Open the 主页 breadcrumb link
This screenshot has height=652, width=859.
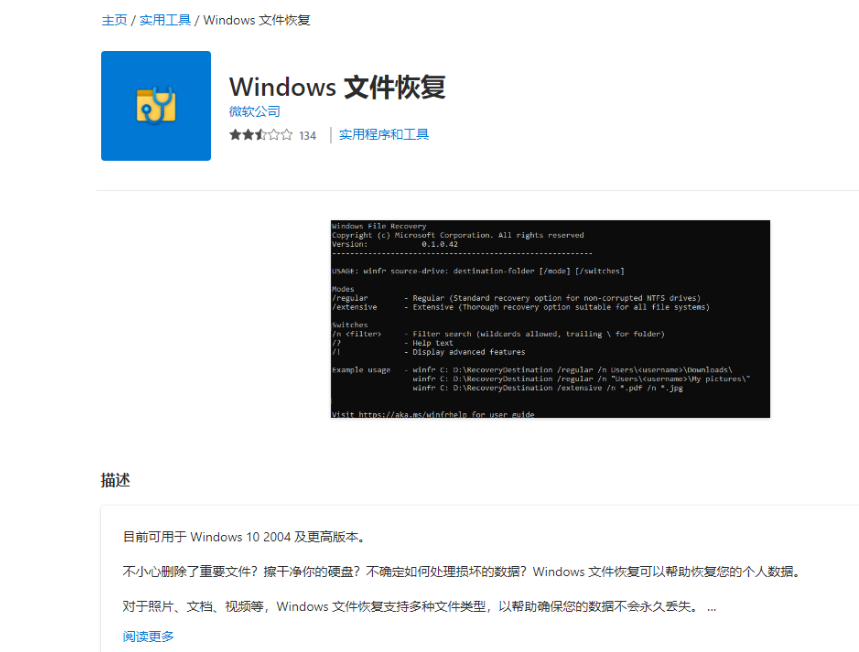click(x=113, y=19)
